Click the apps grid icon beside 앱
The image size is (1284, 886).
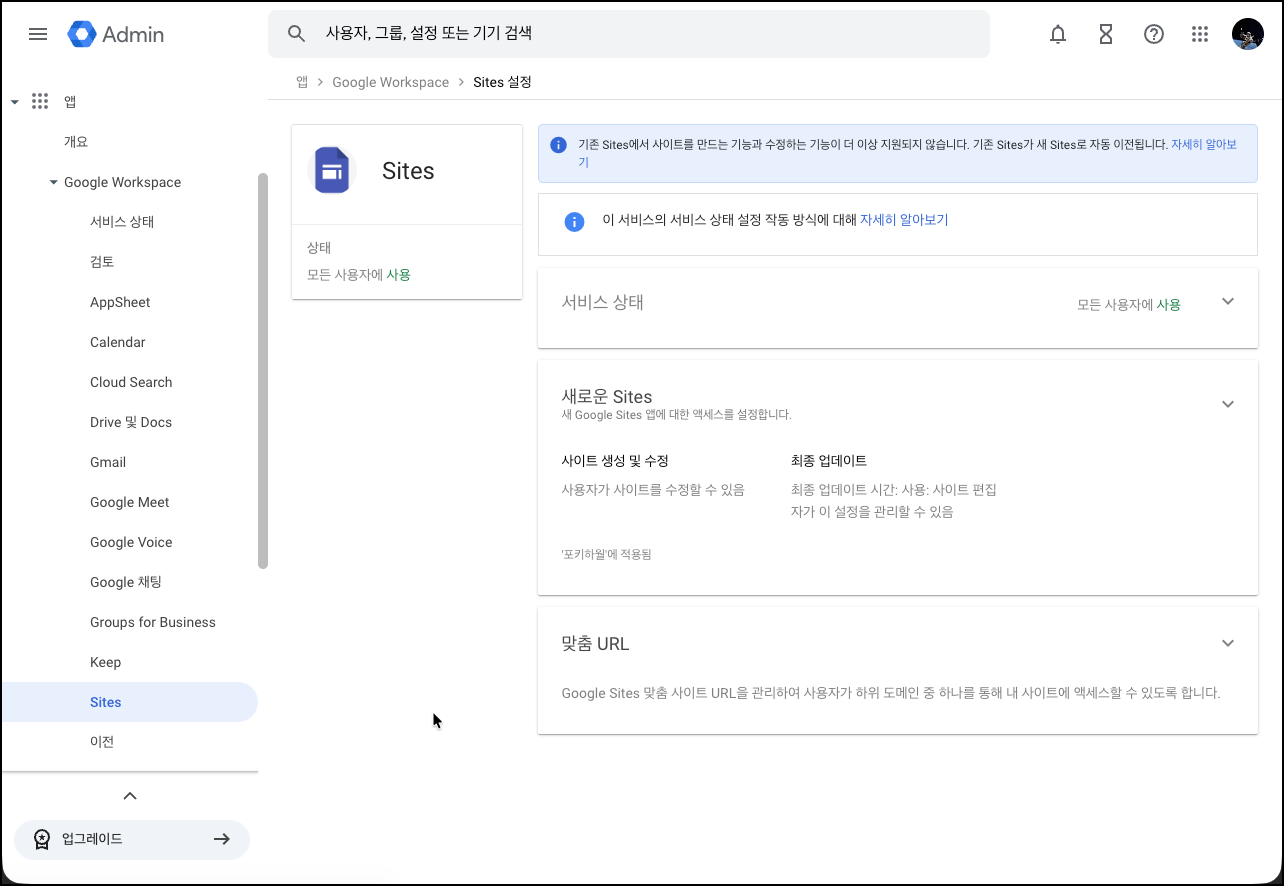40,101
